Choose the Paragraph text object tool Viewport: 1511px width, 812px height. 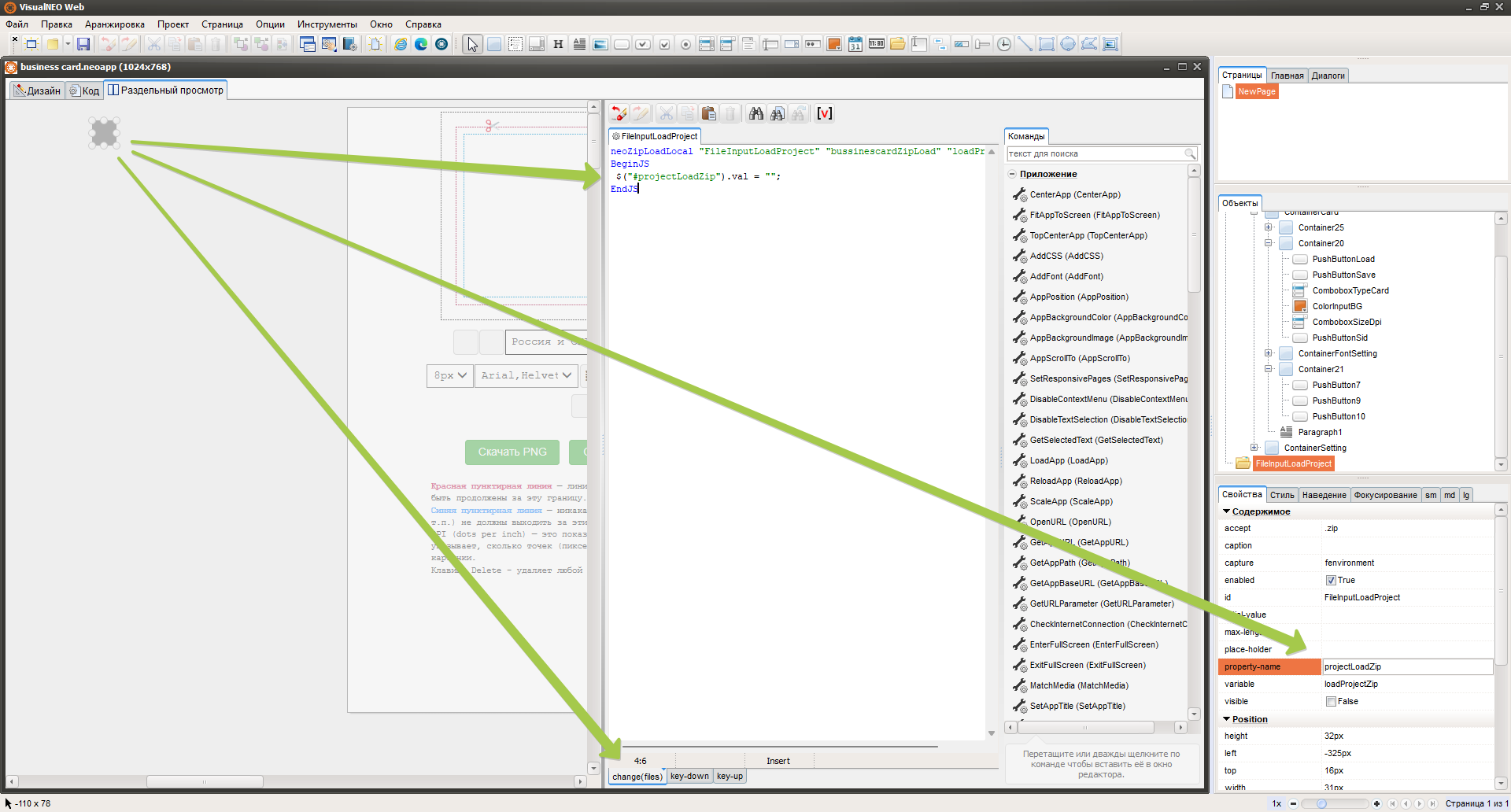pos(579,44)
